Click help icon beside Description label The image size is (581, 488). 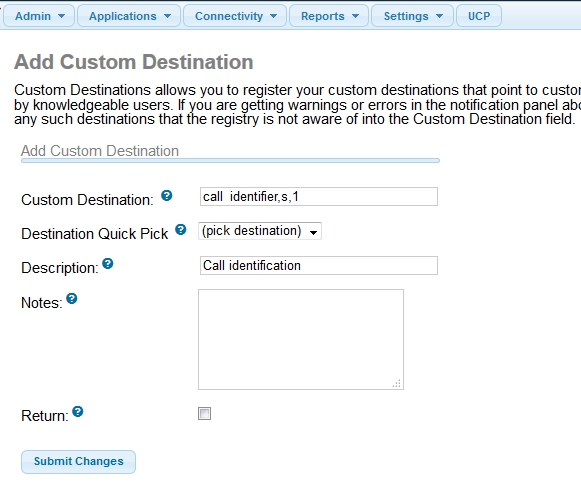pyautogui.click(x=108, y=263)
